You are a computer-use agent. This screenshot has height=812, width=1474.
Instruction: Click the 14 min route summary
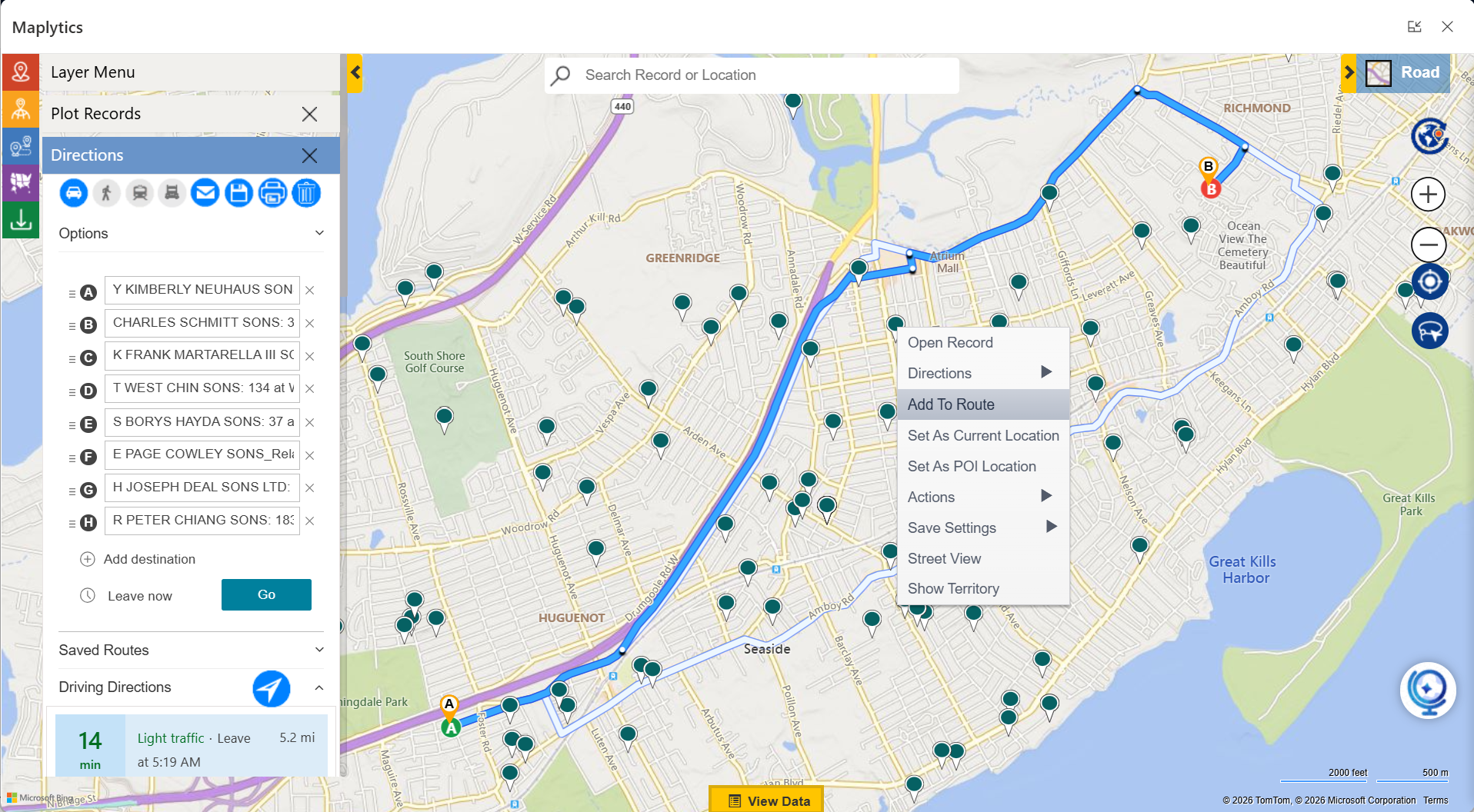[x=192, y=745]
